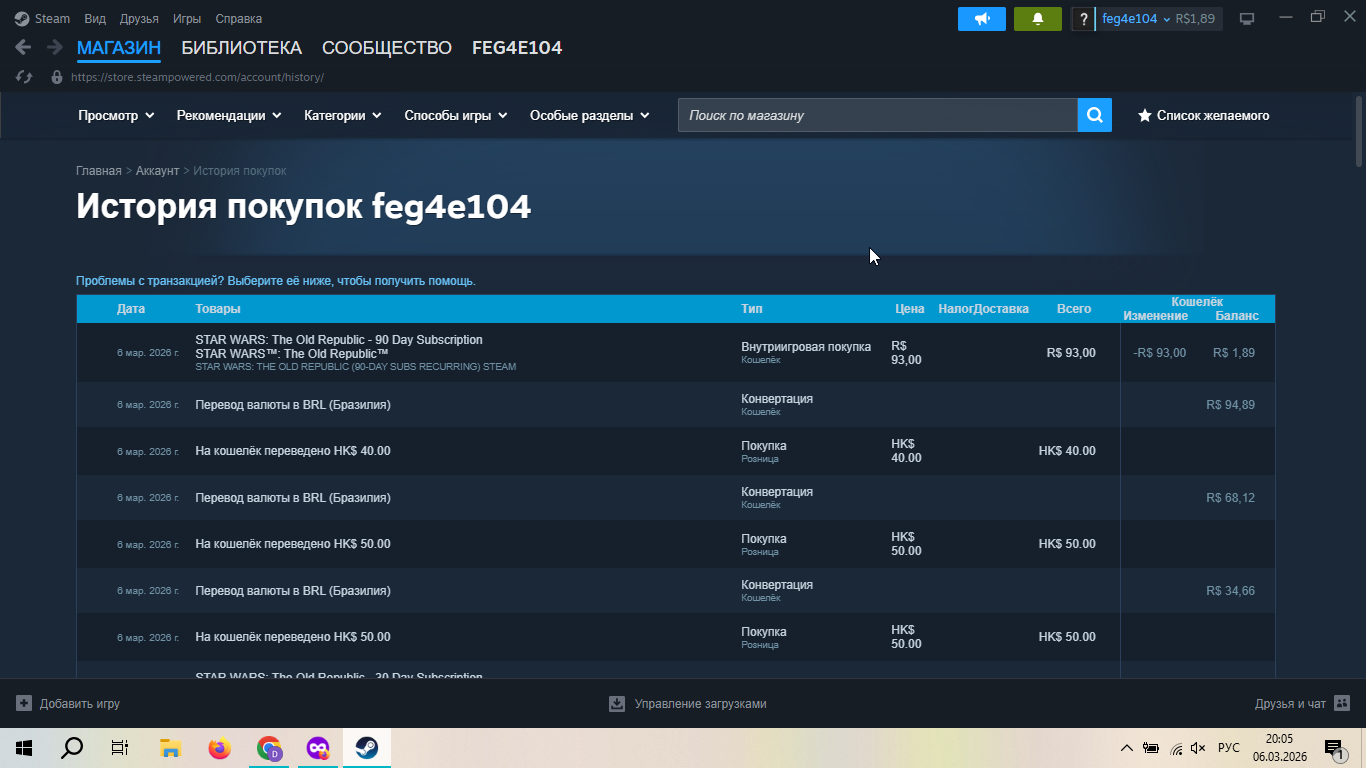1366x768 pixels.
Task: Reload the page with refresh icon
Action: [x=24, y=77]
